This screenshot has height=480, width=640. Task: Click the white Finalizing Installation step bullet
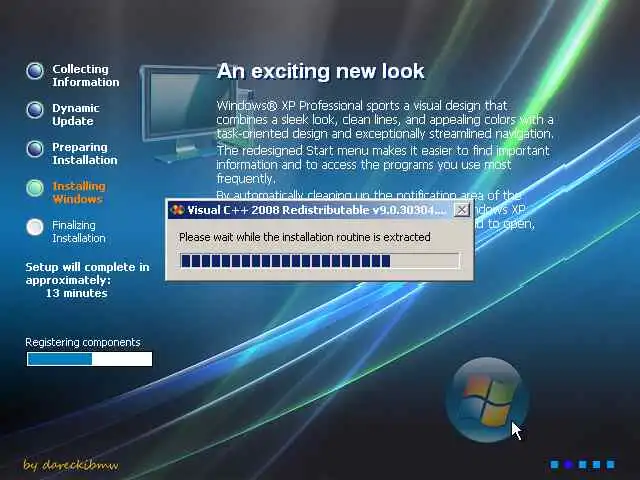(x=35, y=227)
